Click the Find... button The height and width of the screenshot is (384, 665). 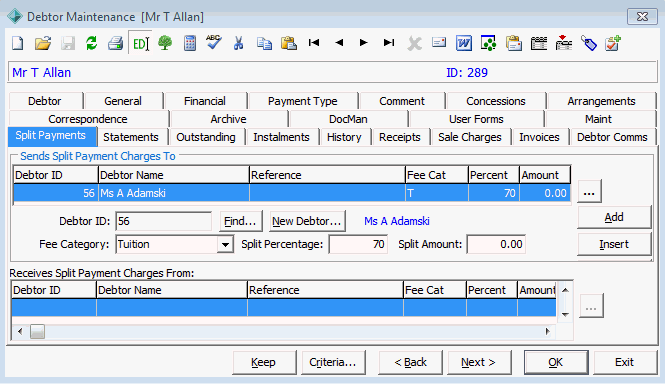[x=240, y=221]
